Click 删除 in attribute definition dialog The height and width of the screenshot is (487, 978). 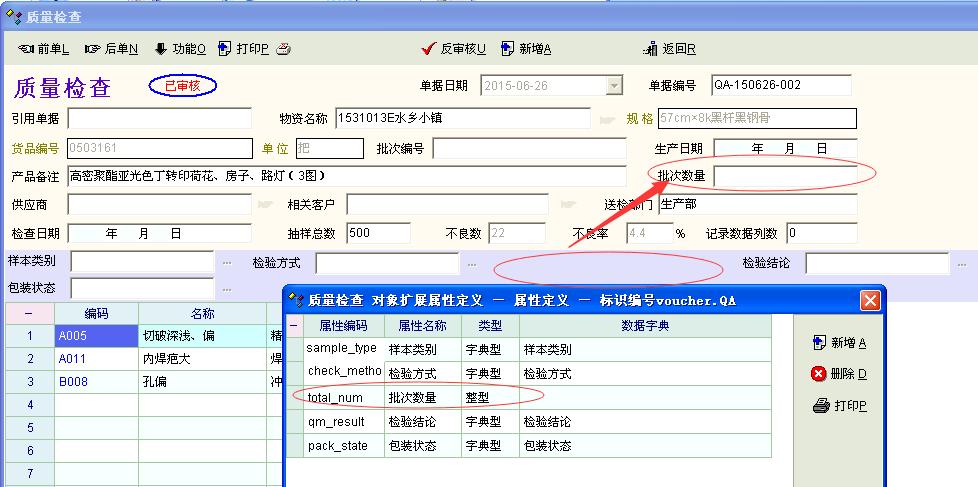coord(840,374)
